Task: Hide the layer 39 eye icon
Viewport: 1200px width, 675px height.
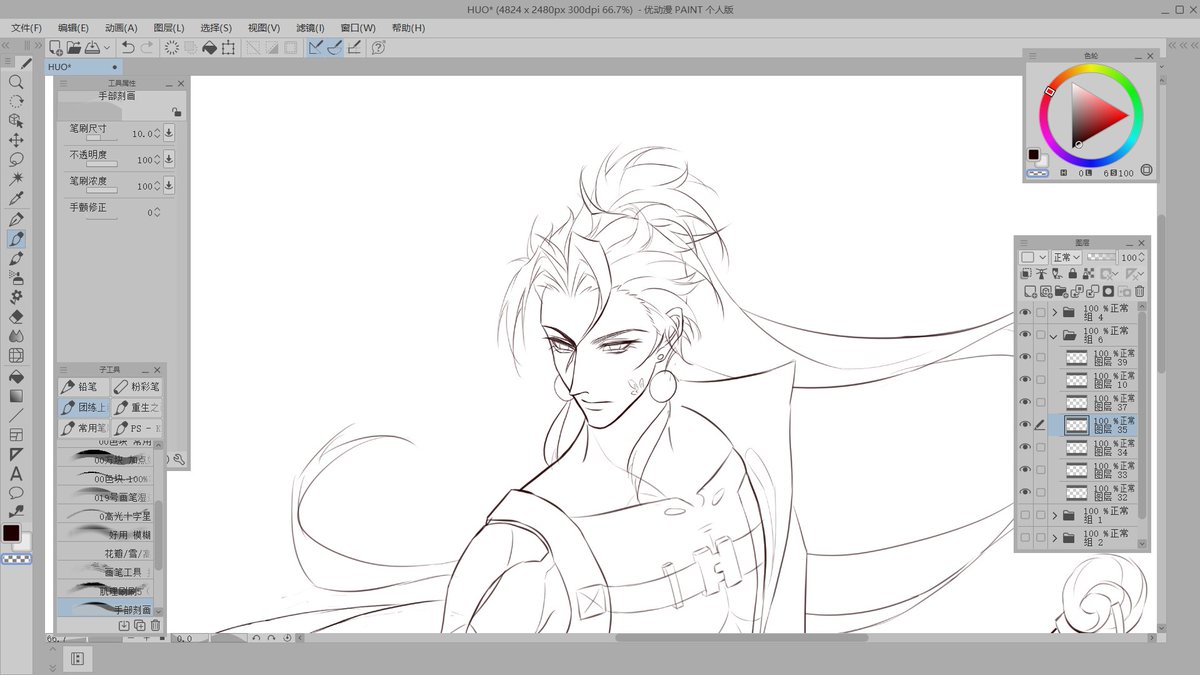Action: coord(1024,357)
